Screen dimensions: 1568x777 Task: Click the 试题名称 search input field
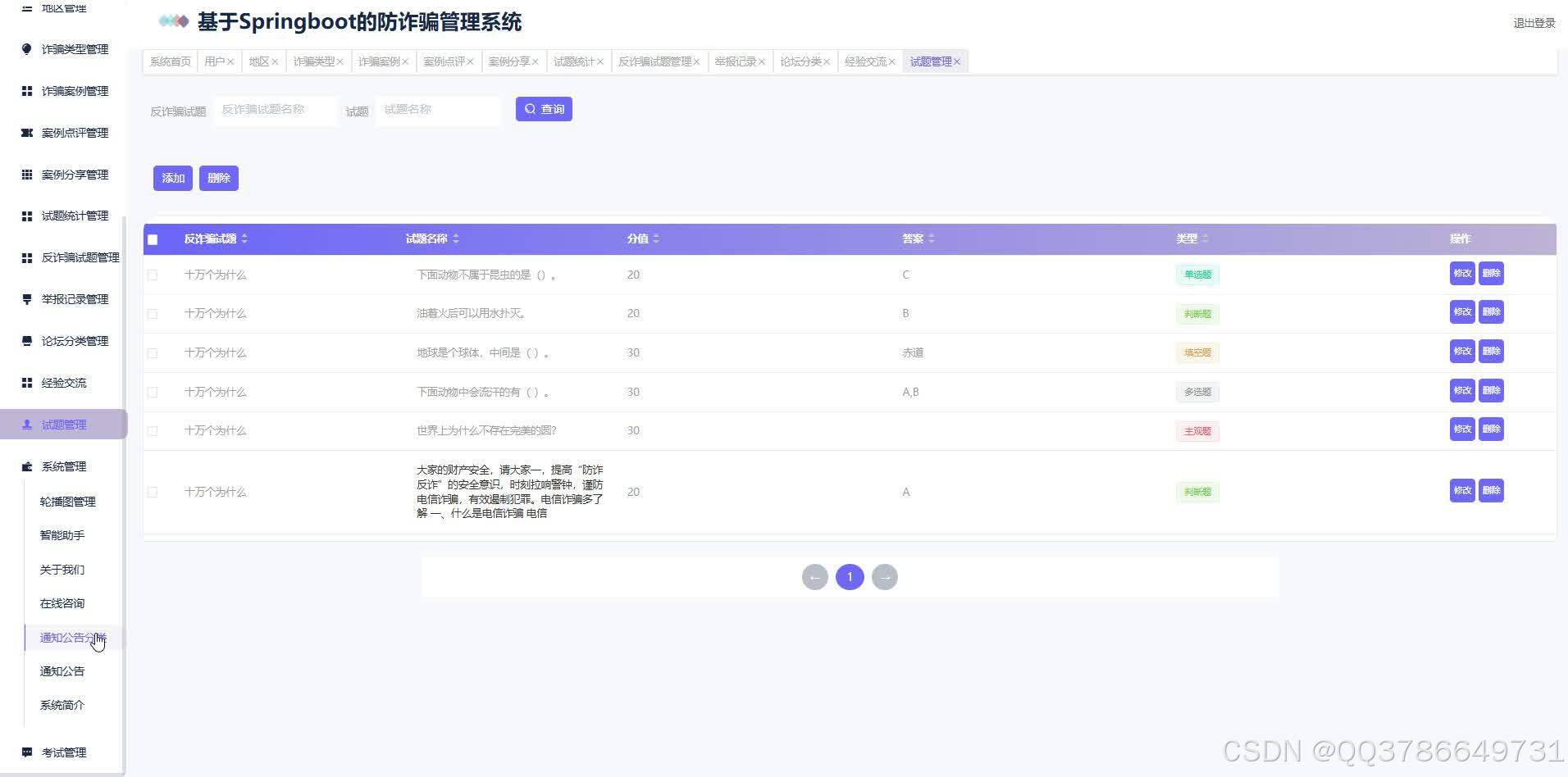coord(439,109)
